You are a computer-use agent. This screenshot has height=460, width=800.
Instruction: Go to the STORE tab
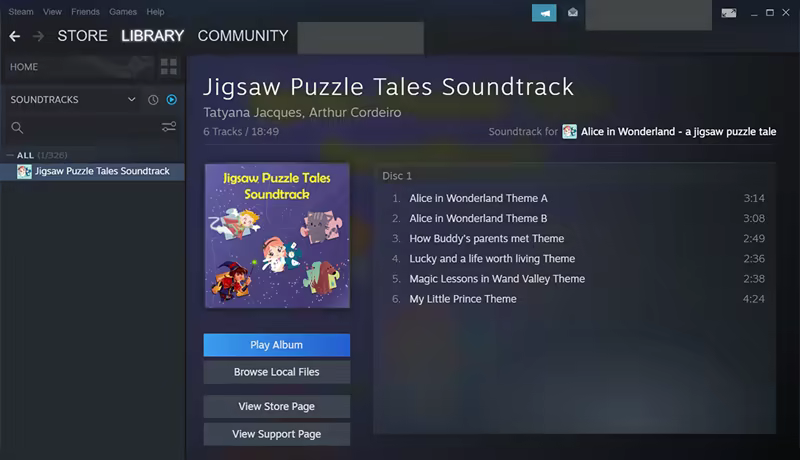(83, 36)
